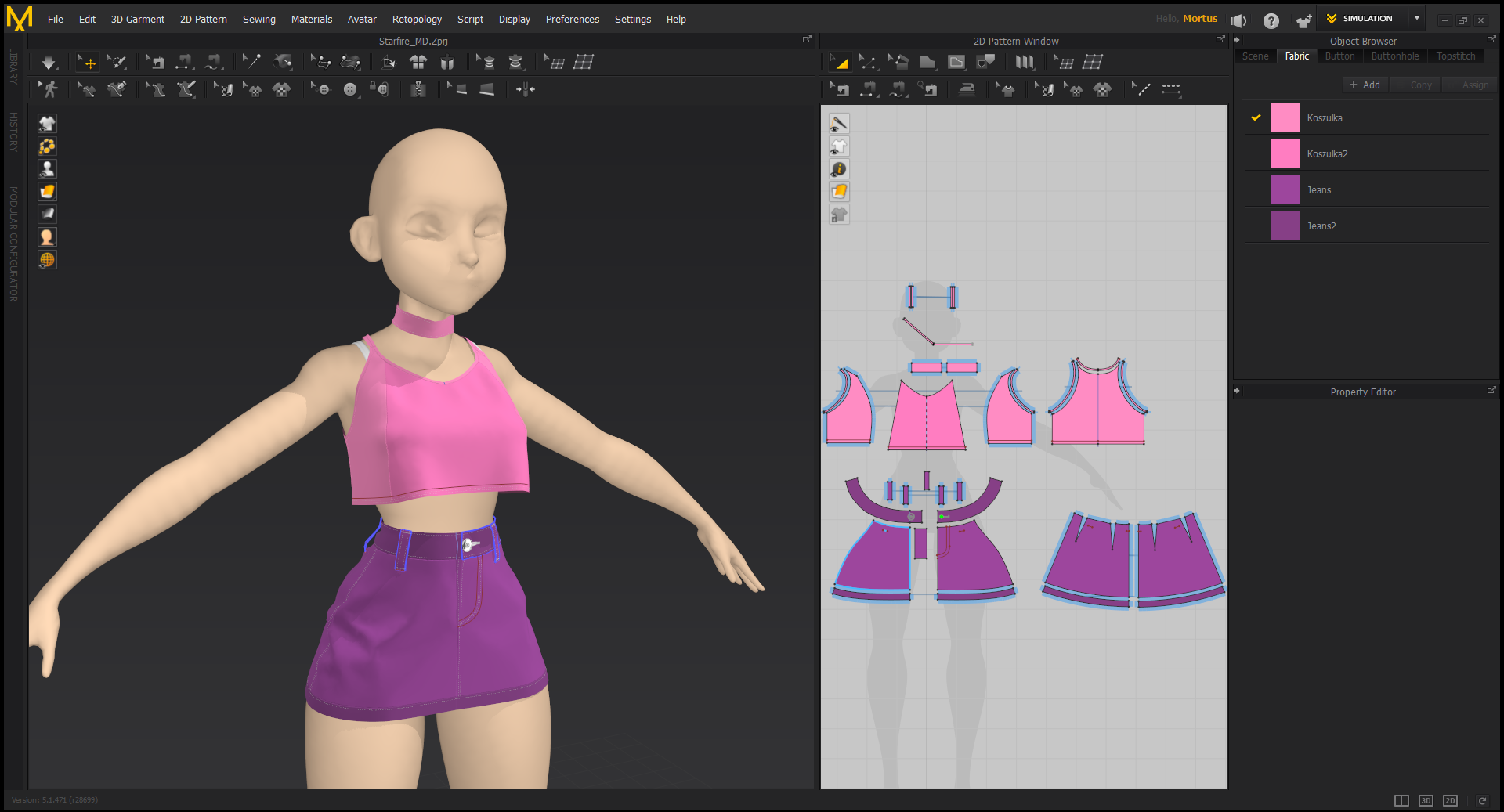Open the Sewing menu

tap(258, 20)
